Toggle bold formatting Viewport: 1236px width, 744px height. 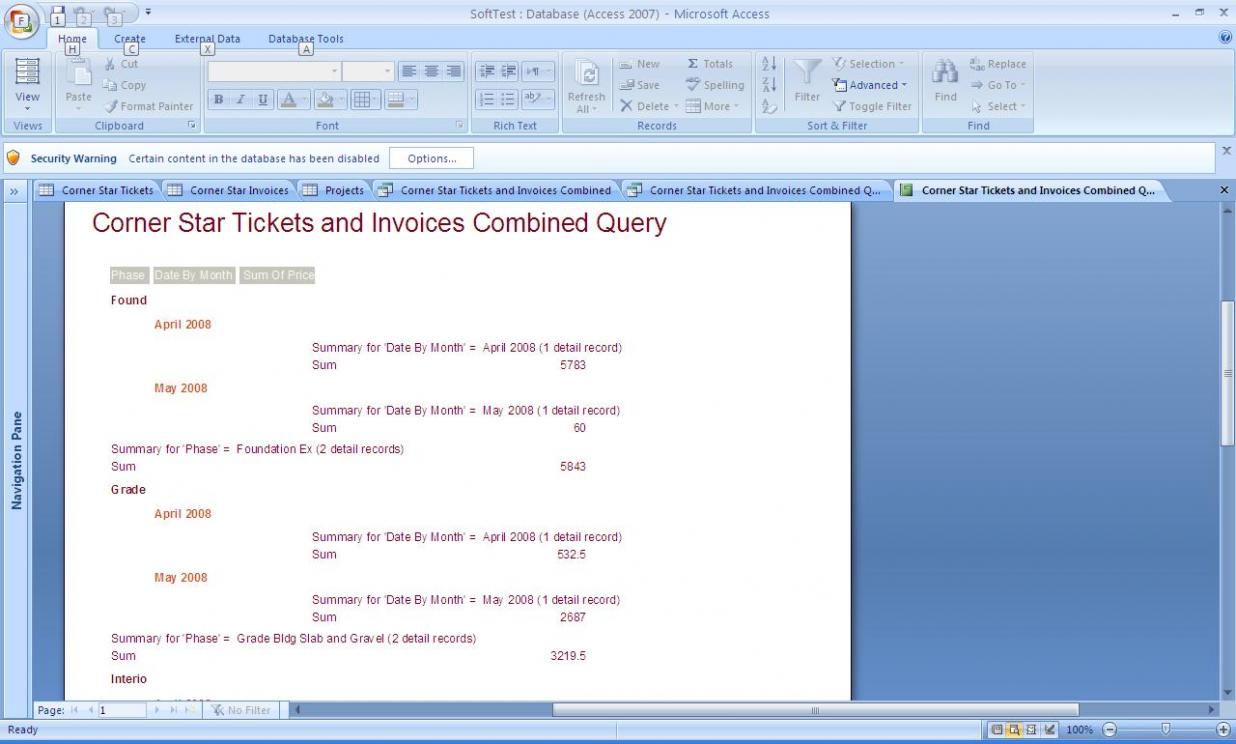point(219,99)
